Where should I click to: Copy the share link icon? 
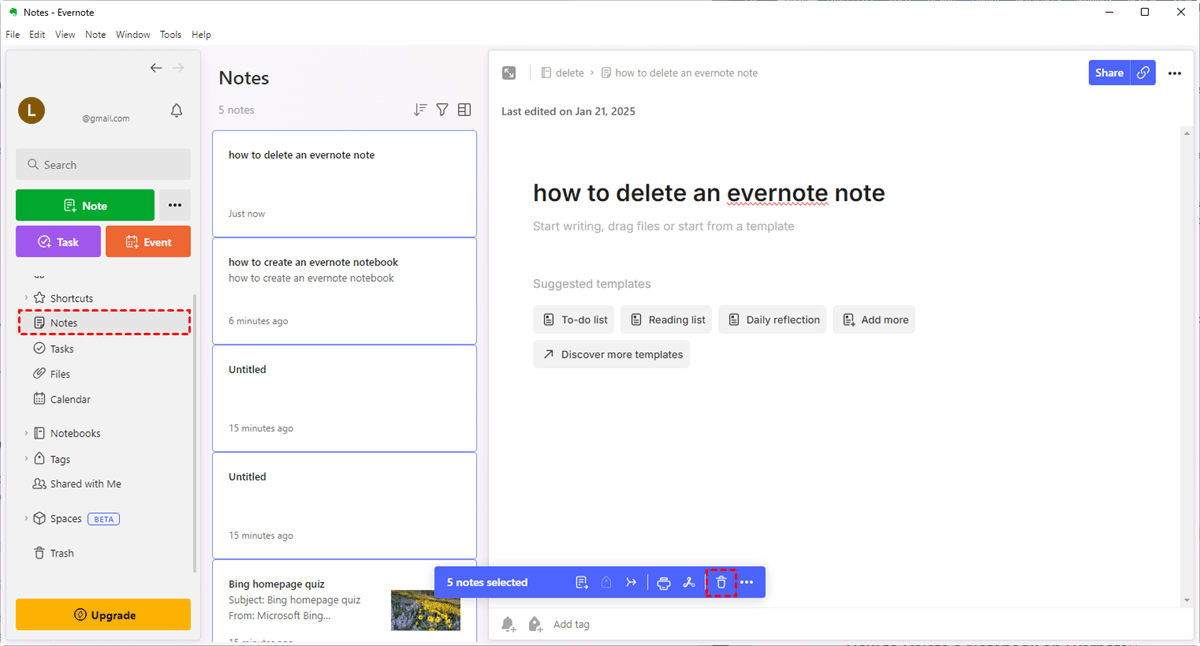tap(1143, 73)
